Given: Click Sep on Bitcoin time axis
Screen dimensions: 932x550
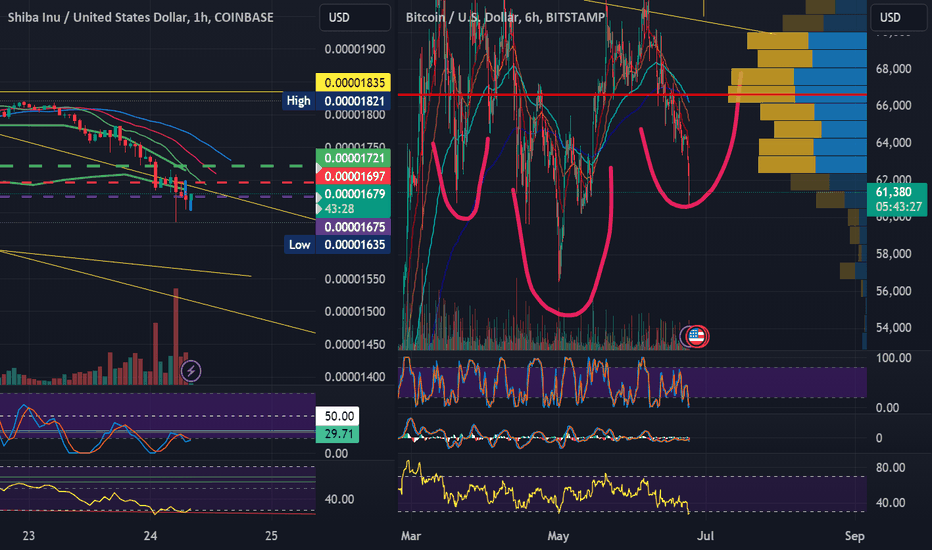Looking at the screenshot, I should (x=854, y=535).
